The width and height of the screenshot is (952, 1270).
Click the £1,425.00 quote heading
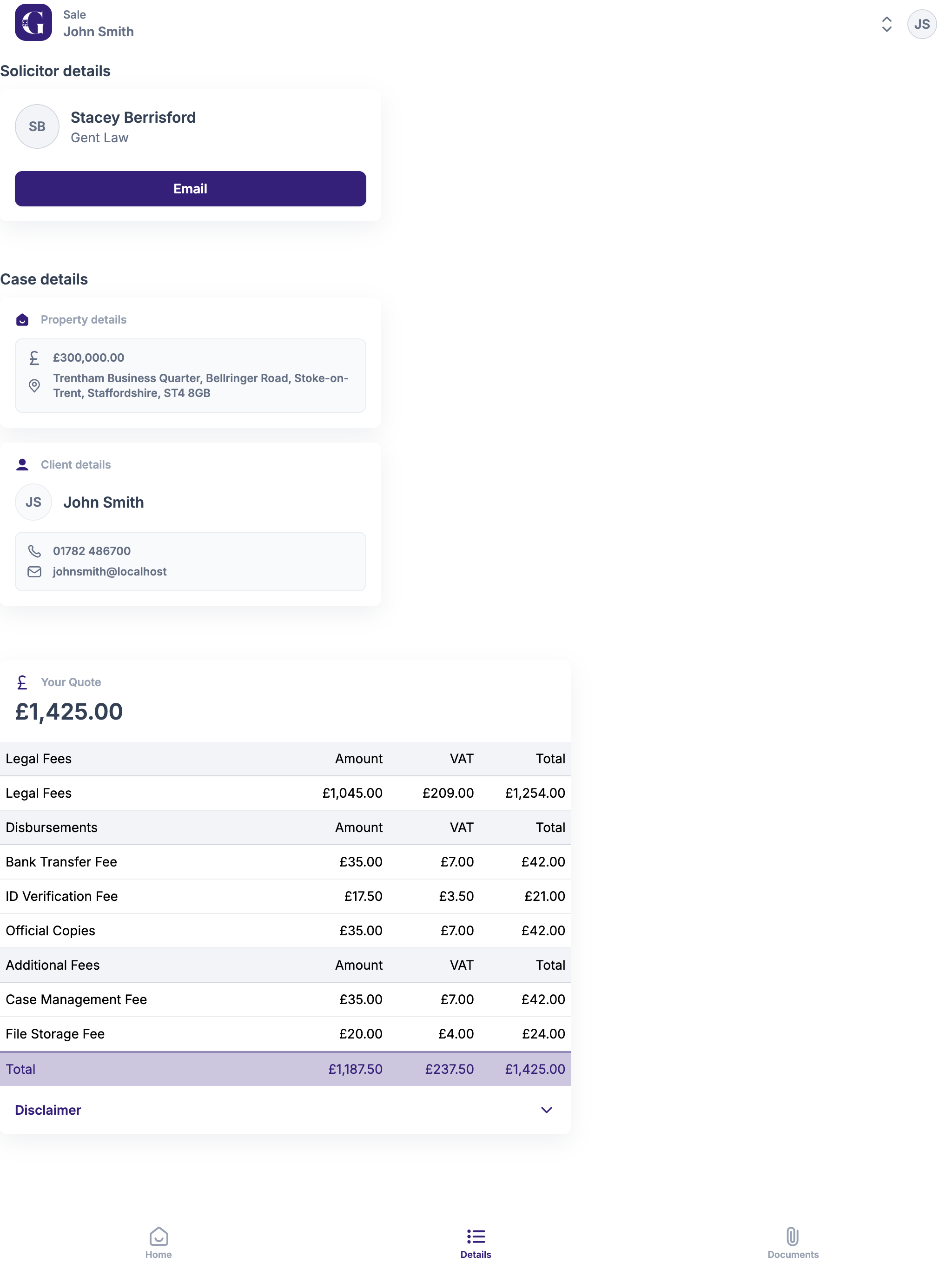click(69, 712)
